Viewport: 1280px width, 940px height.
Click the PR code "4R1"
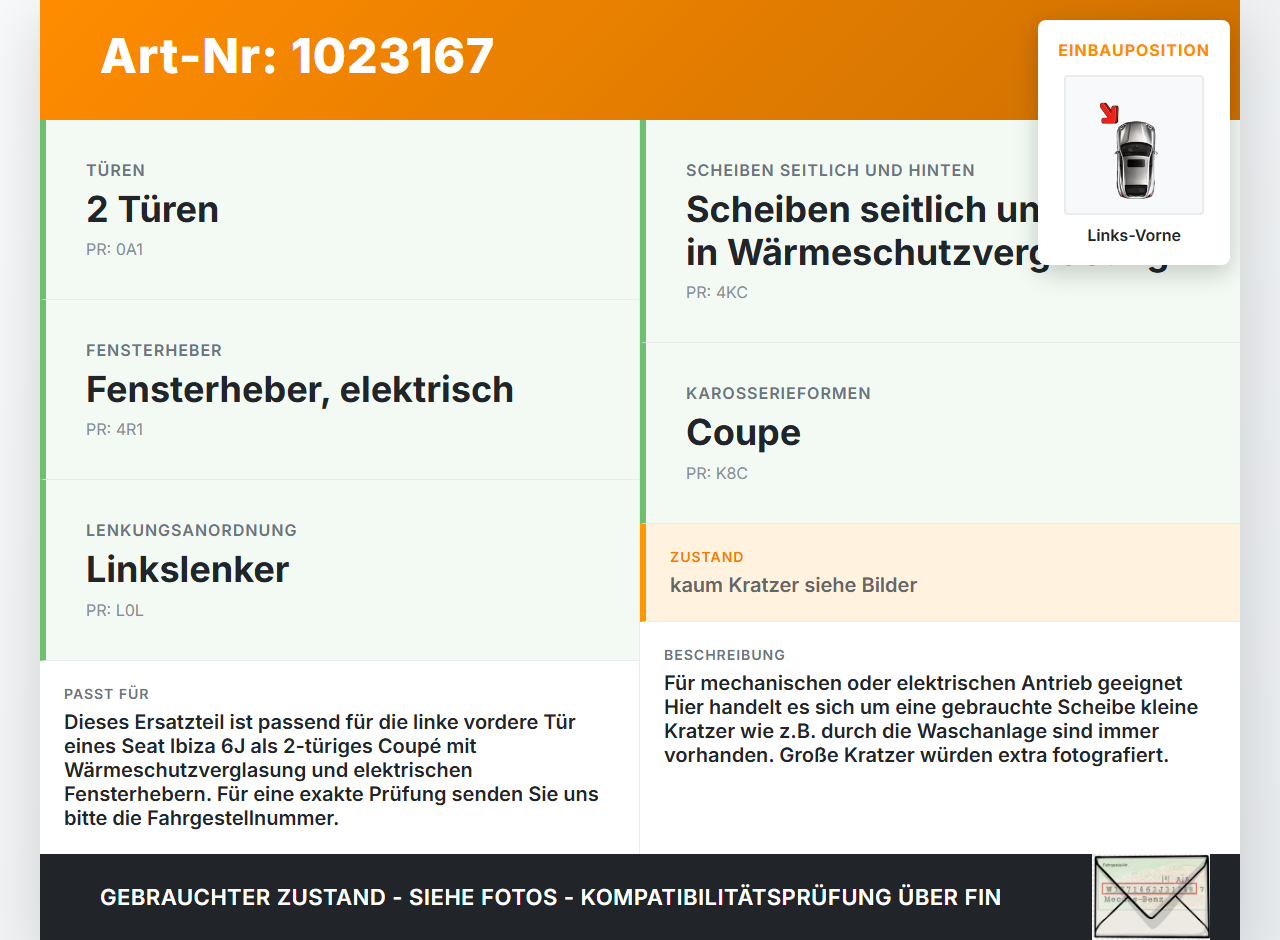pyautogui.click(x=115, y=429)
